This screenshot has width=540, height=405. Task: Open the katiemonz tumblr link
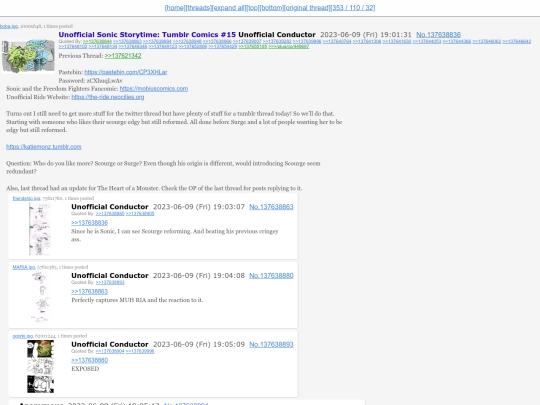(x=44, y=147)
